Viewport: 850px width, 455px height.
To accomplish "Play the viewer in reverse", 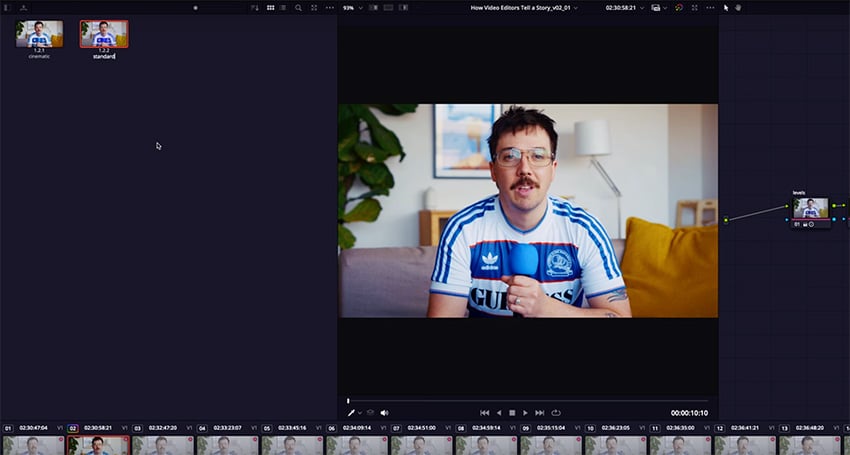I will point(499,413).
